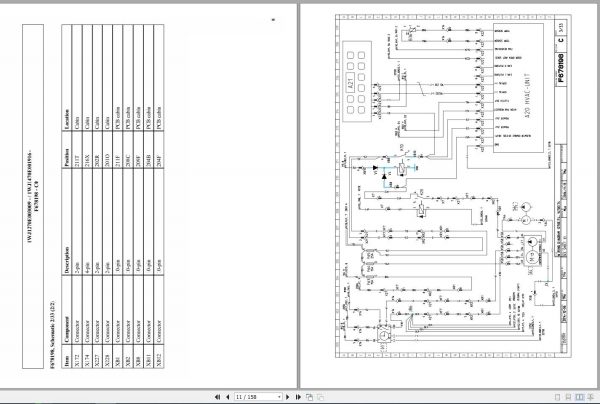Click the Position column header
Image resolution: width=600 pixels, height=404 pixels.
[x=67, y=150]
